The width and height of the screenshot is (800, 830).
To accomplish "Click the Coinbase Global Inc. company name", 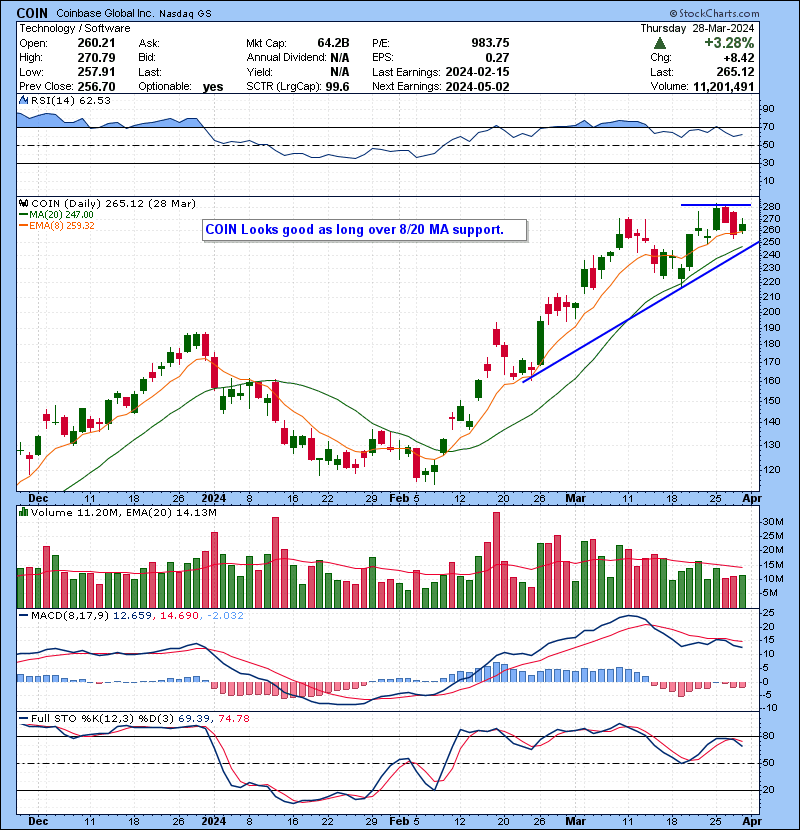I will (x=105, y=13).
